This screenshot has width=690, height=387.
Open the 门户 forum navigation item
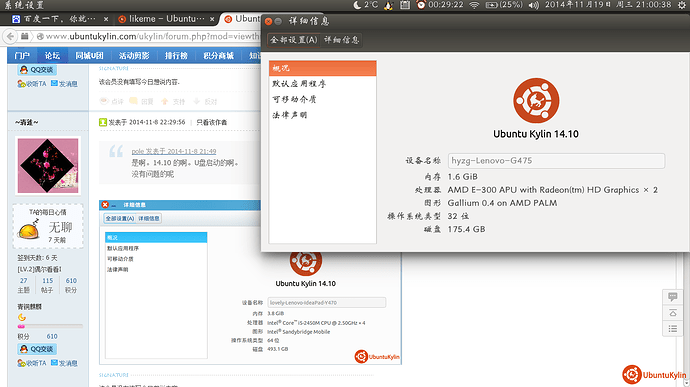[x=22, y=55]
